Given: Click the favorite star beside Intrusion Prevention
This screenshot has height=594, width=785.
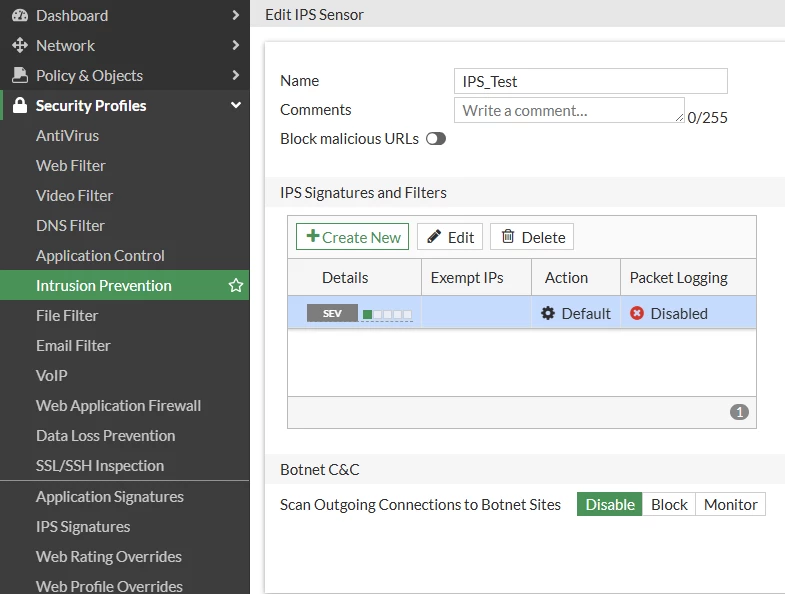Looking at the screenshot, I should pos(235,285).
